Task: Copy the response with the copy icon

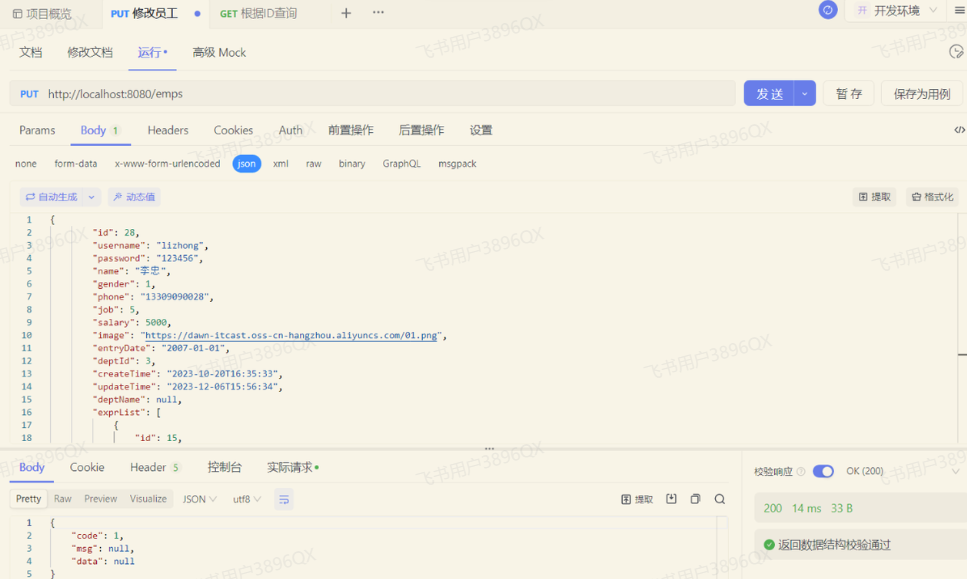Action: coord(696,499)
